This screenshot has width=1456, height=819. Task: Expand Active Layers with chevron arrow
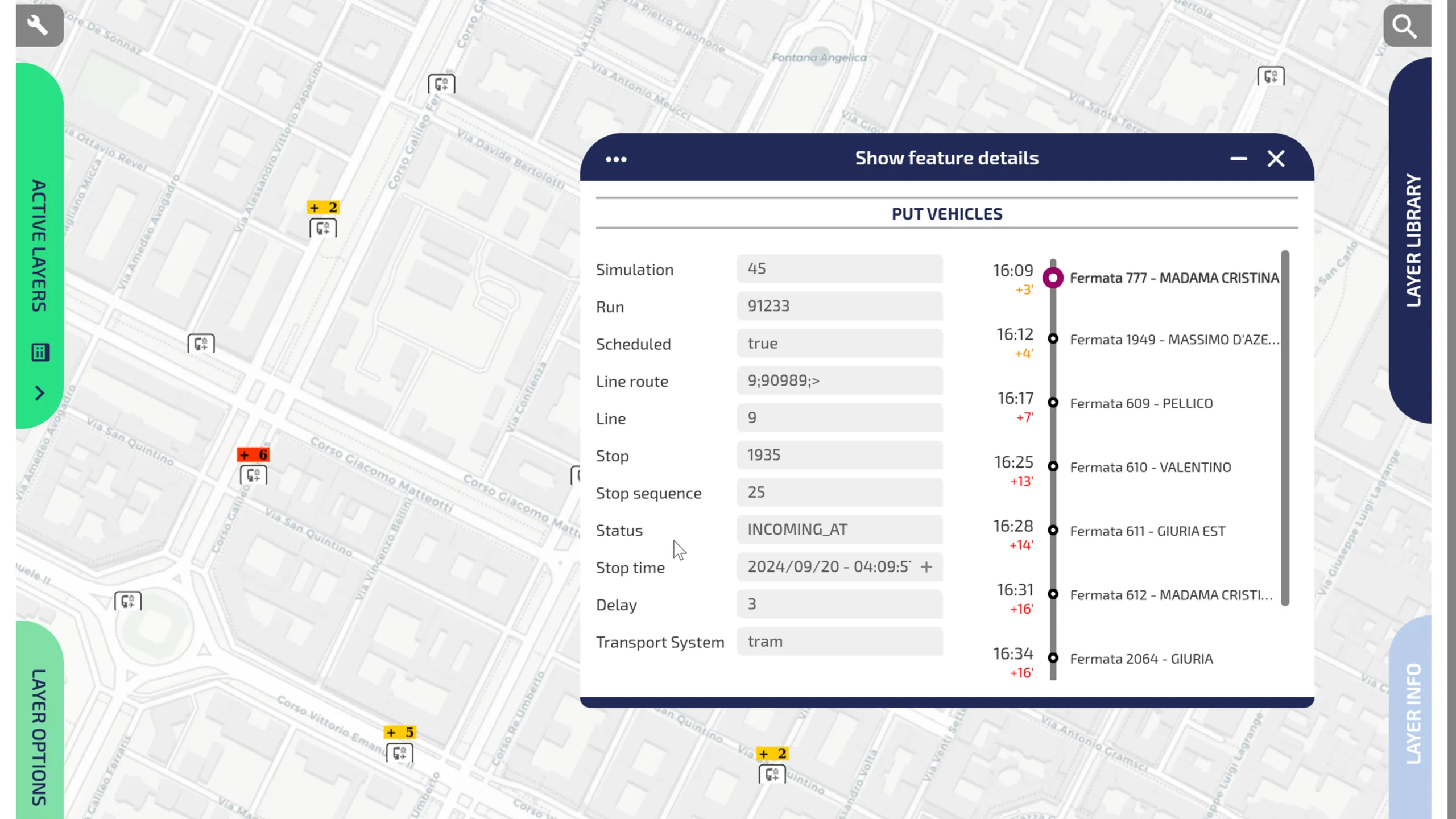[39, 394]
